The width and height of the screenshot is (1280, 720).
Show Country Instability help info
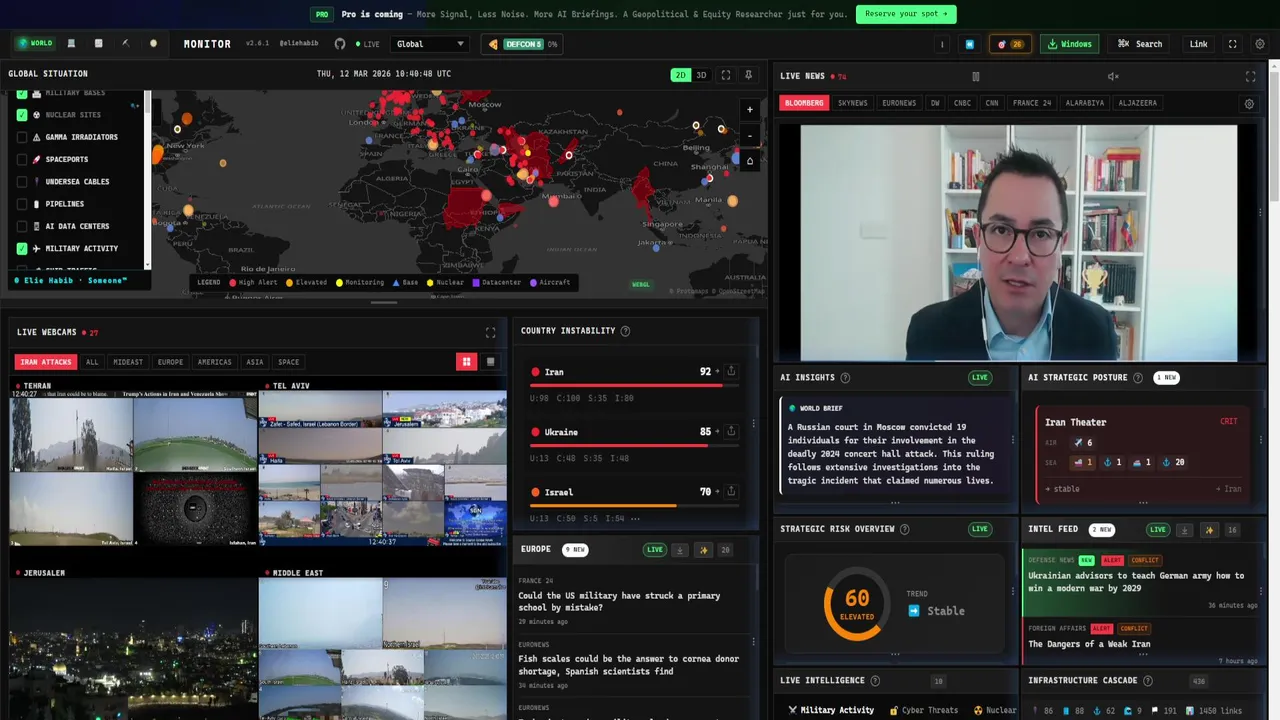(625, 331)
